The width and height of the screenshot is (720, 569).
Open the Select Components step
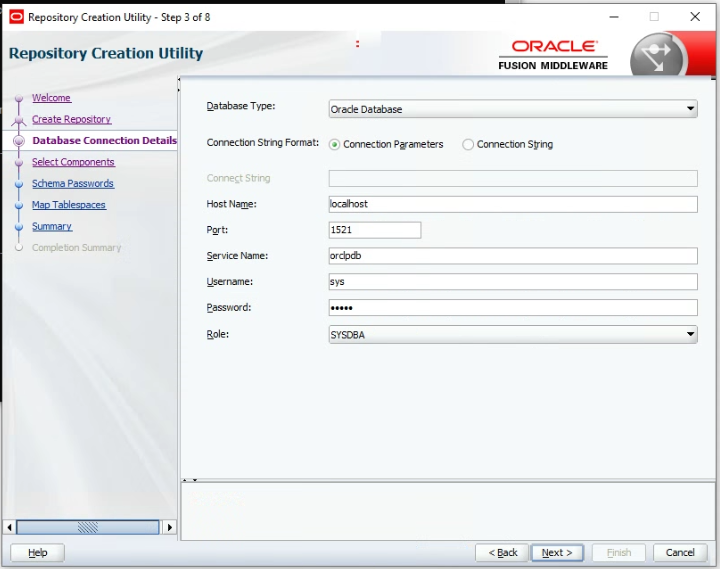73,162
